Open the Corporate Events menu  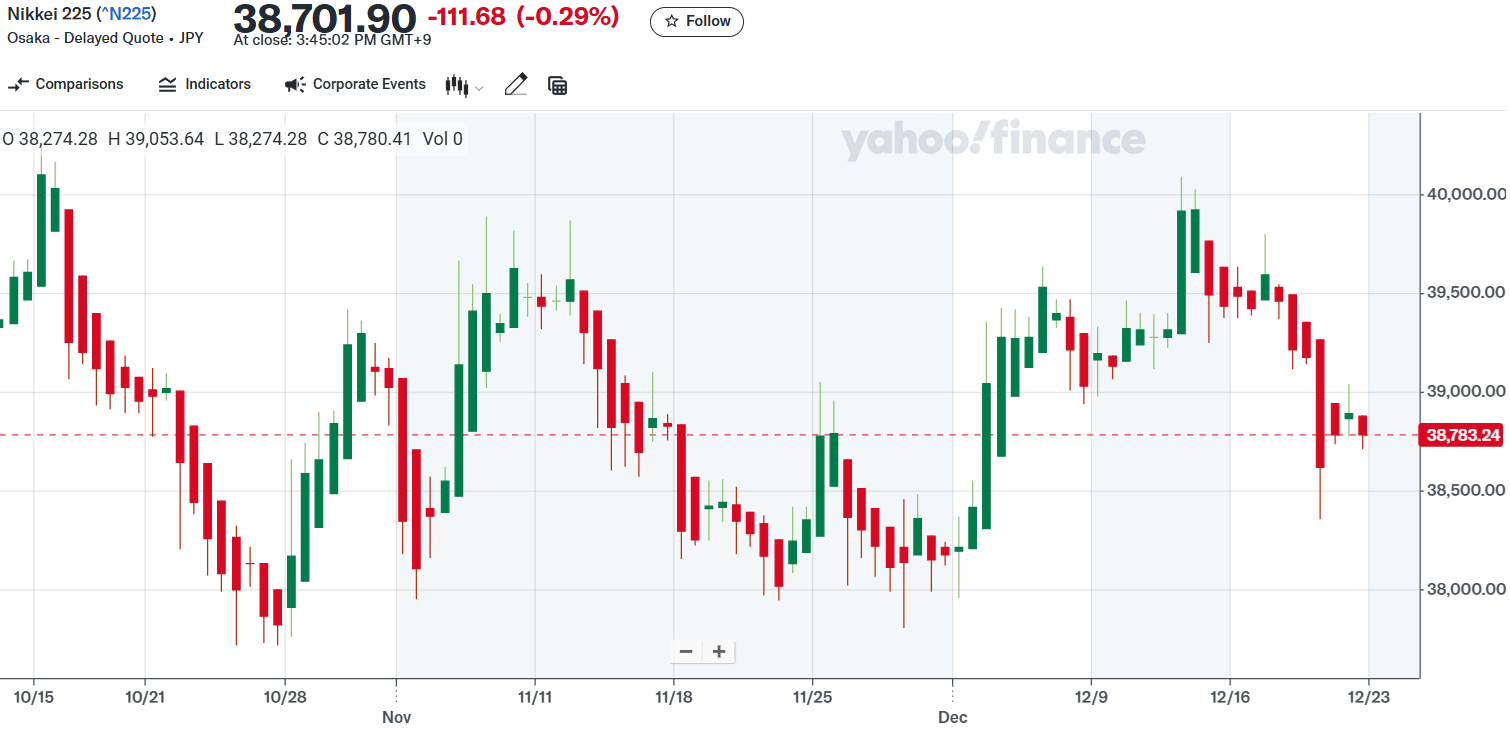pyautogui.click(x=356, y=85)
